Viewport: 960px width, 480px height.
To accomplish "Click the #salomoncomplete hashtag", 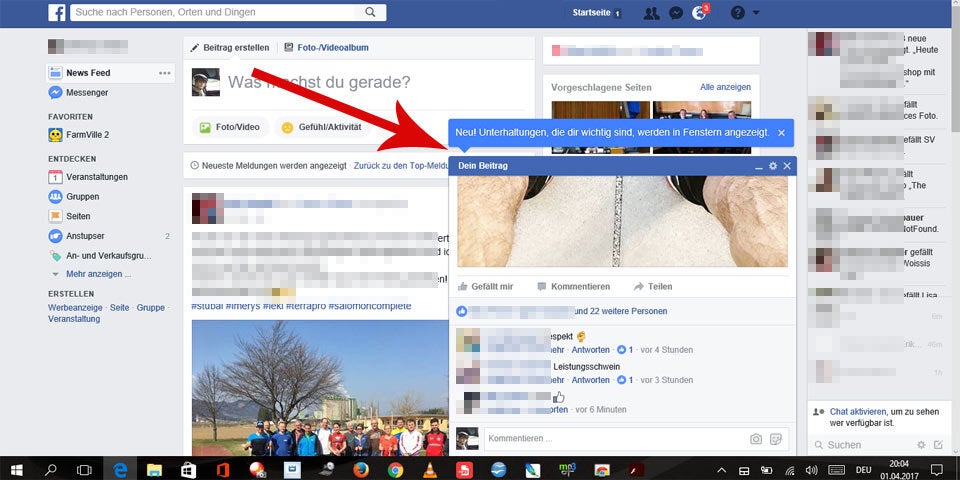I will coord(370,306).
